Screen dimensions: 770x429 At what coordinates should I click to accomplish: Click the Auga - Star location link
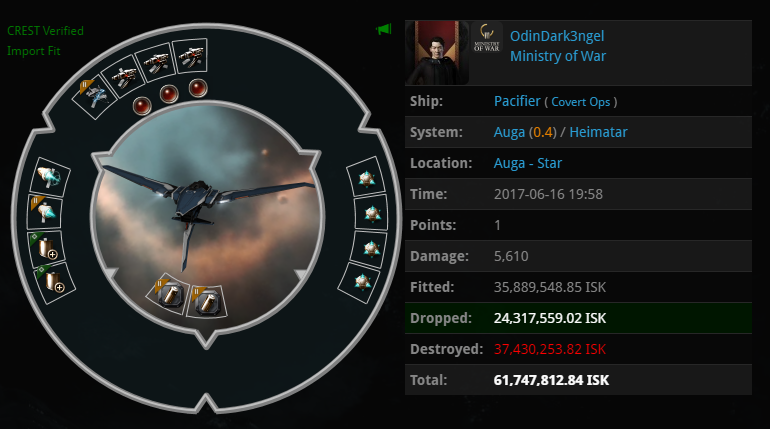(527, 163)
